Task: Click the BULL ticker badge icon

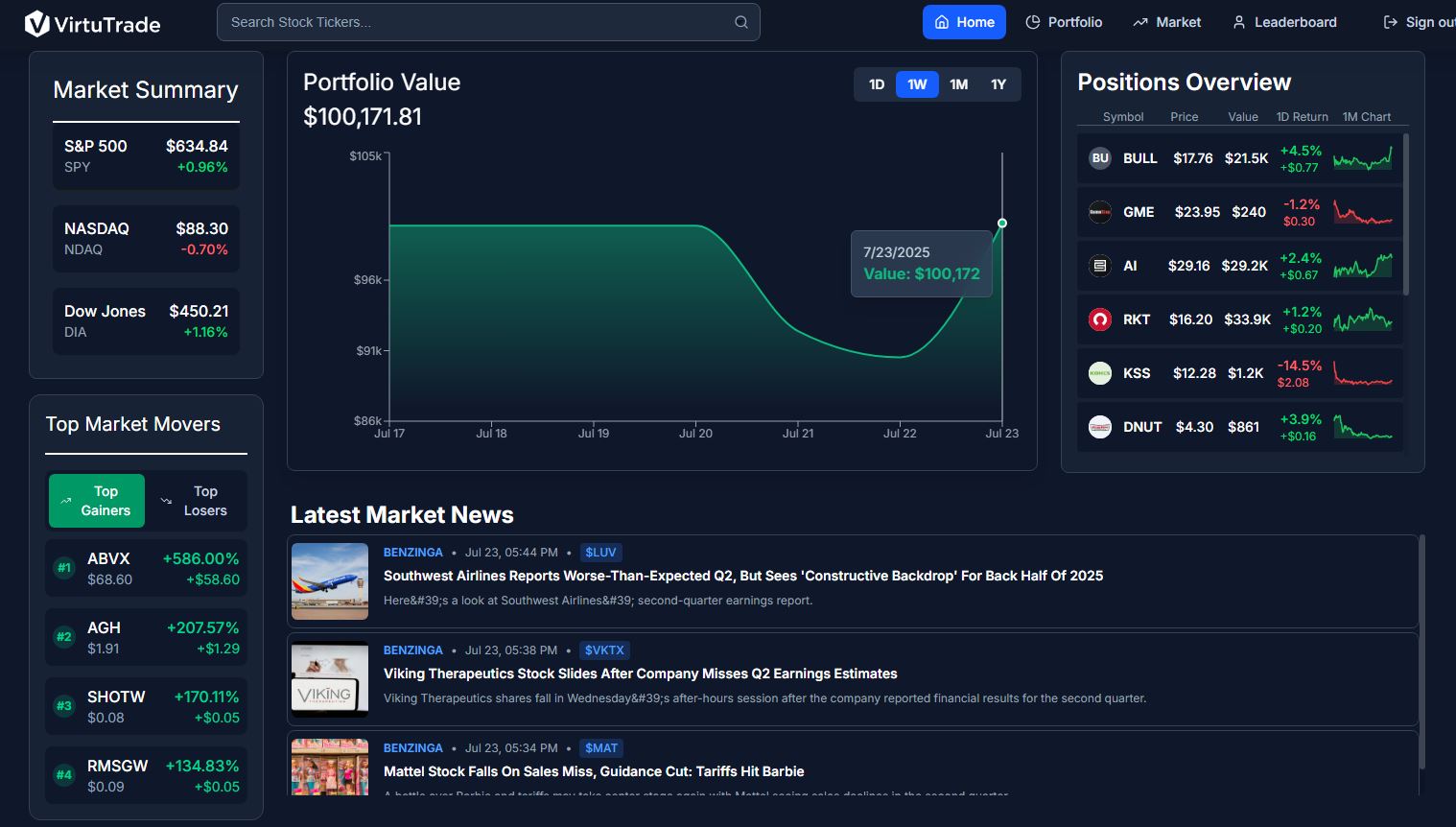Action: click(1100, 158)
